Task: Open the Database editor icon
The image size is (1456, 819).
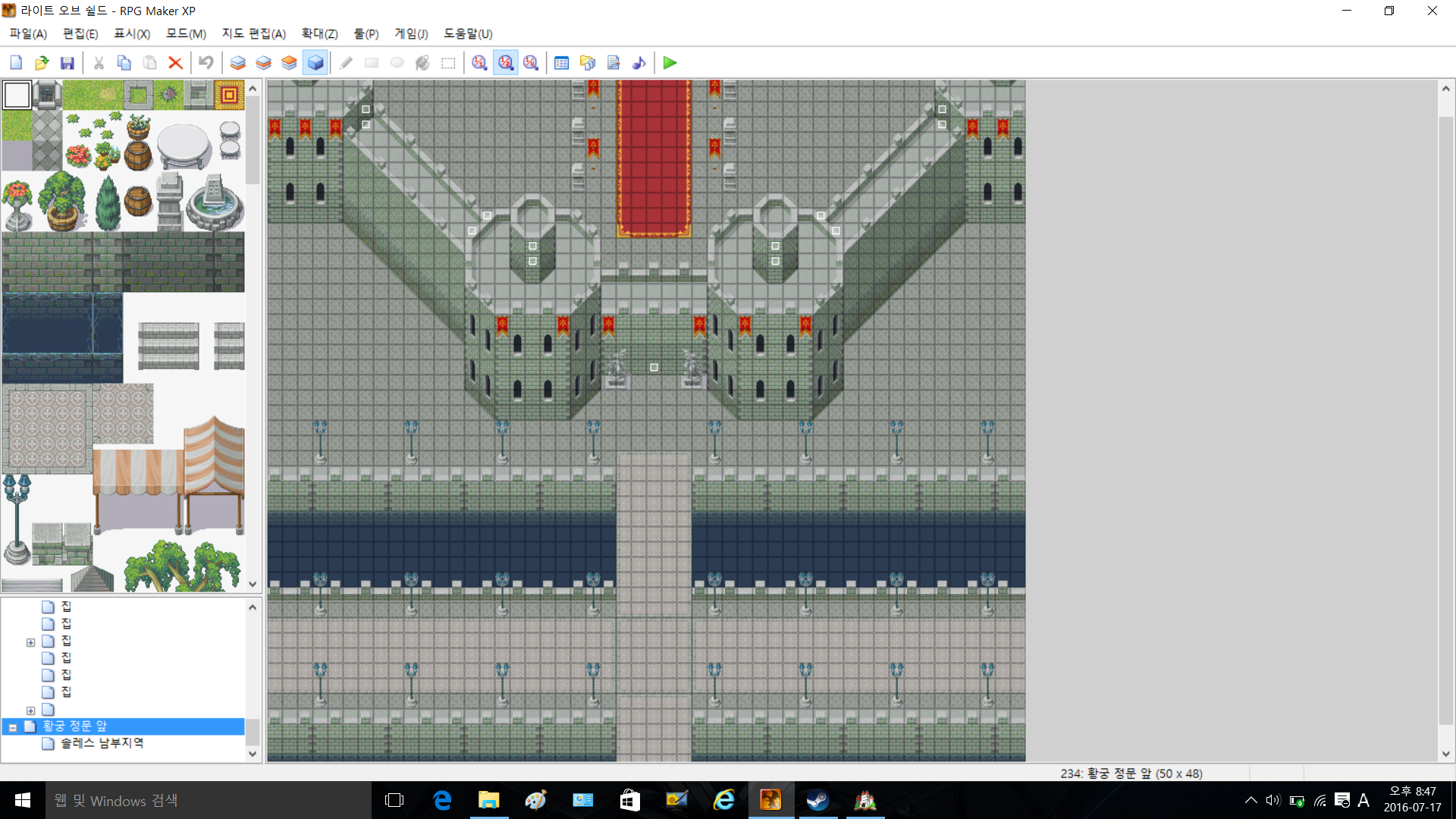Action: click(562, 63)
